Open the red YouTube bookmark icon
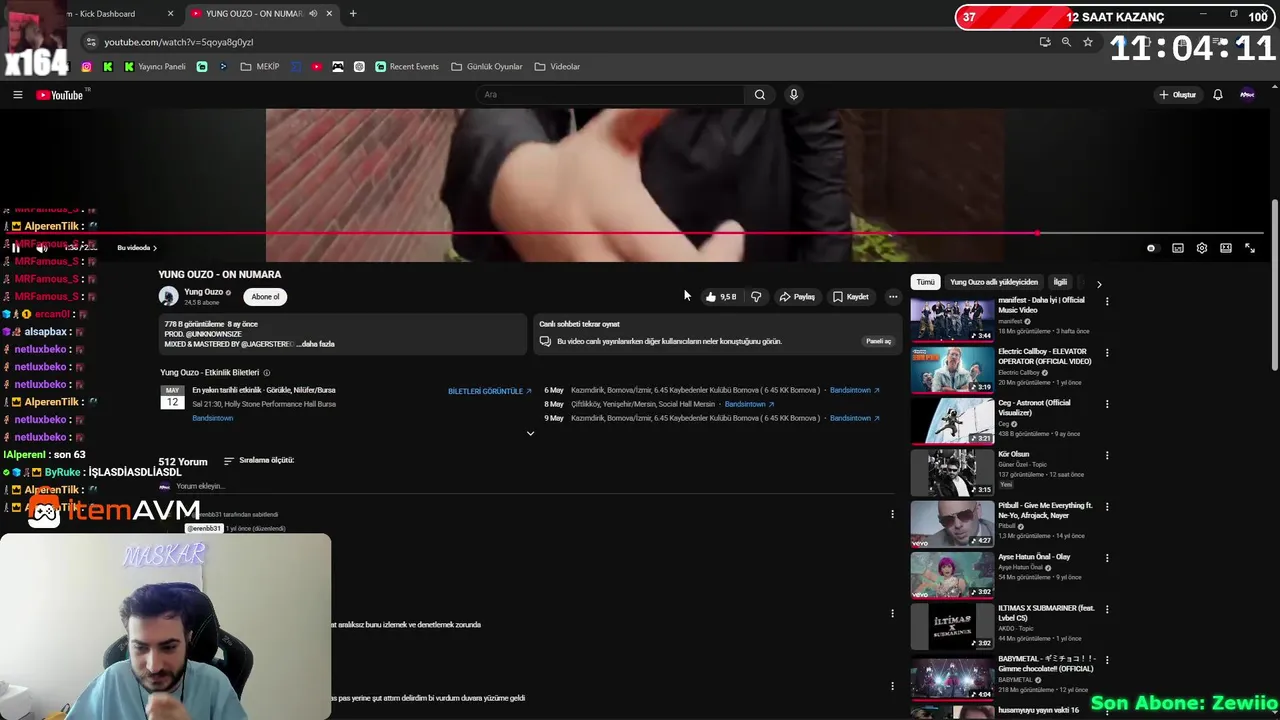1280x720 pixels. pos(317,67)
